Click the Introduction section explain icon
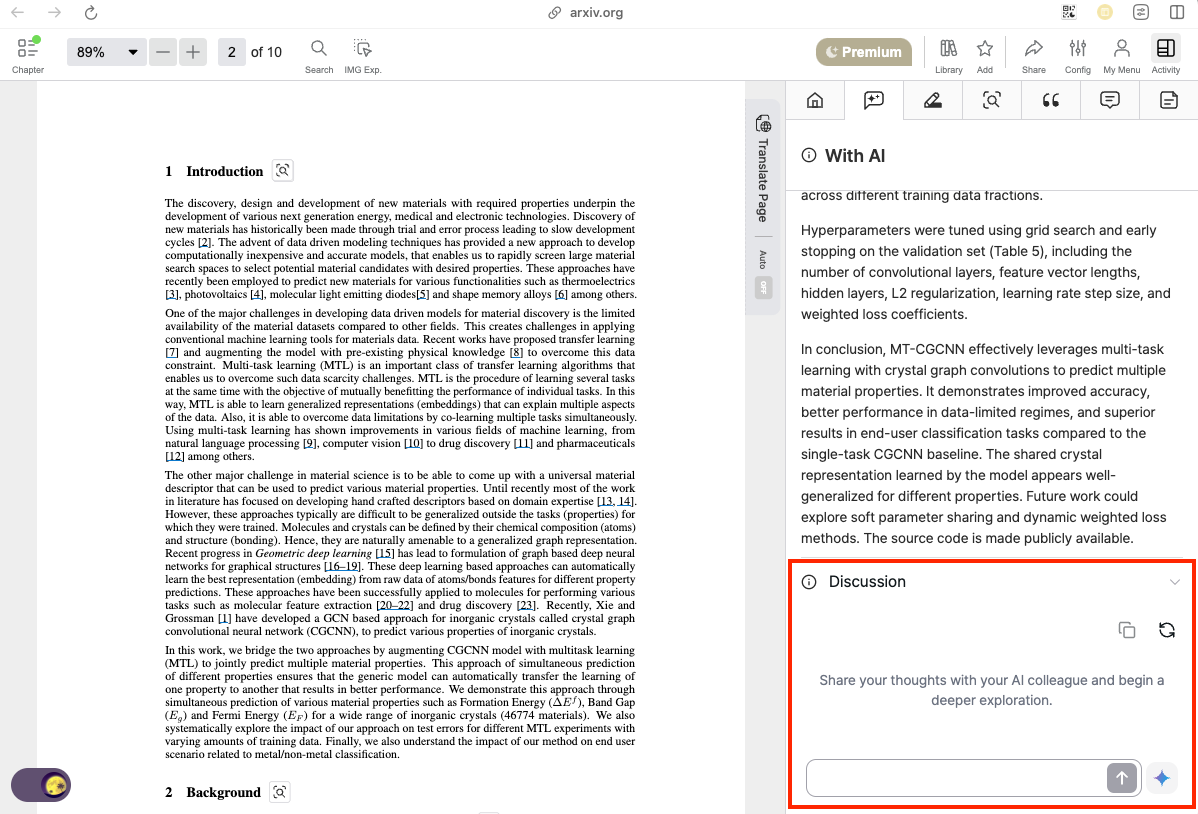 click(x=283, y=170)
